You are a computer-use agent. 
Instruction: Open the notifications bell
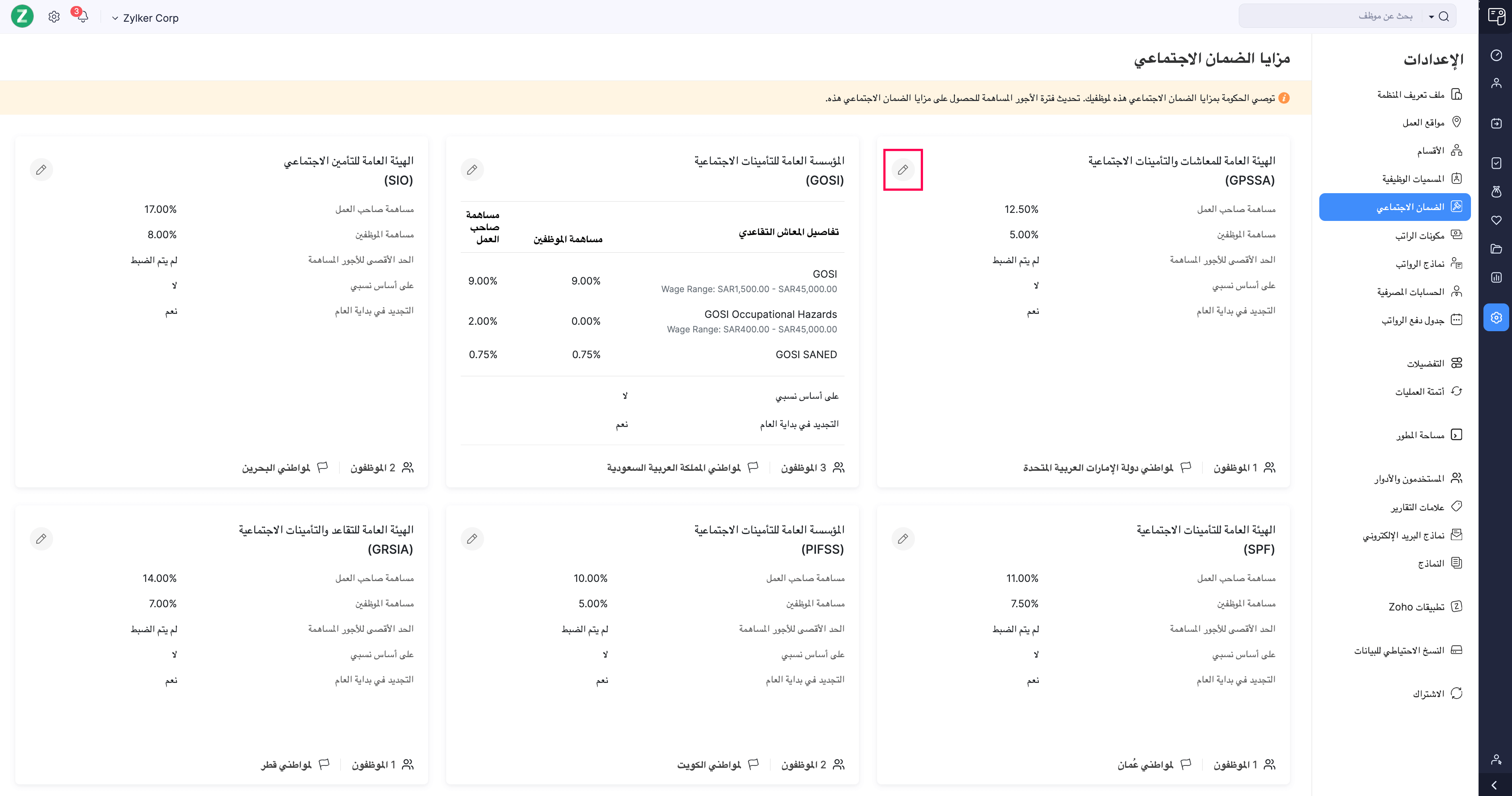(82, 16)
